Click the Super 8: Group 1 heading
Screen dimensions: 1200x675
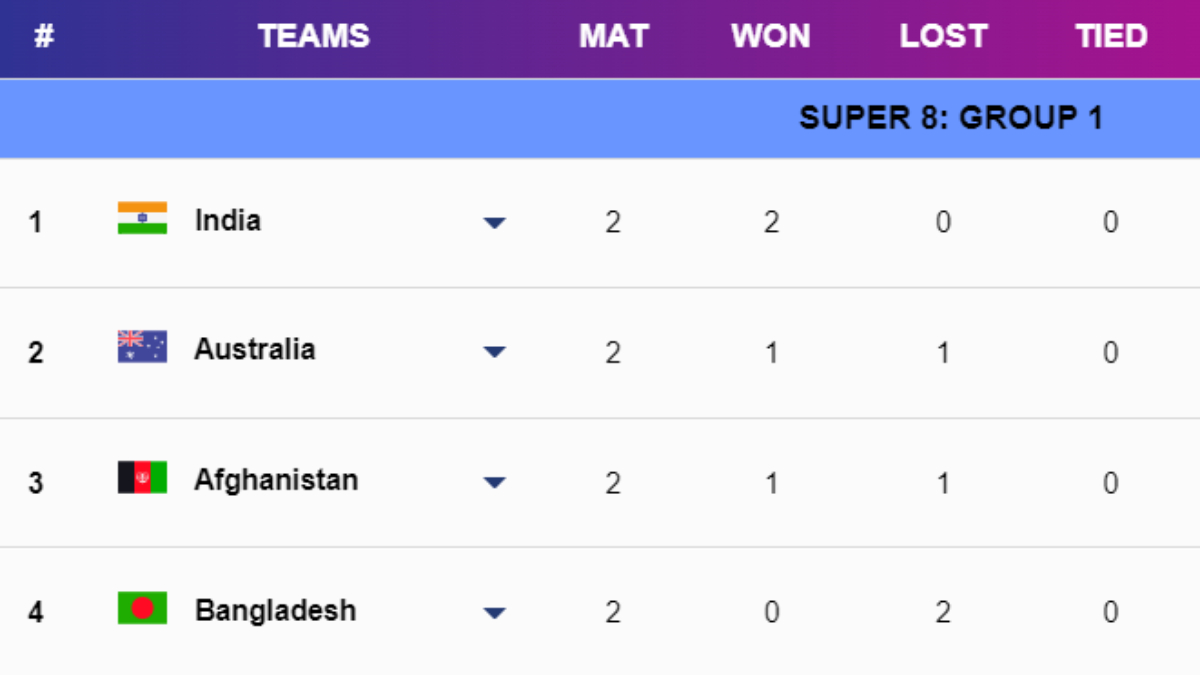click(x=951, y=118)
